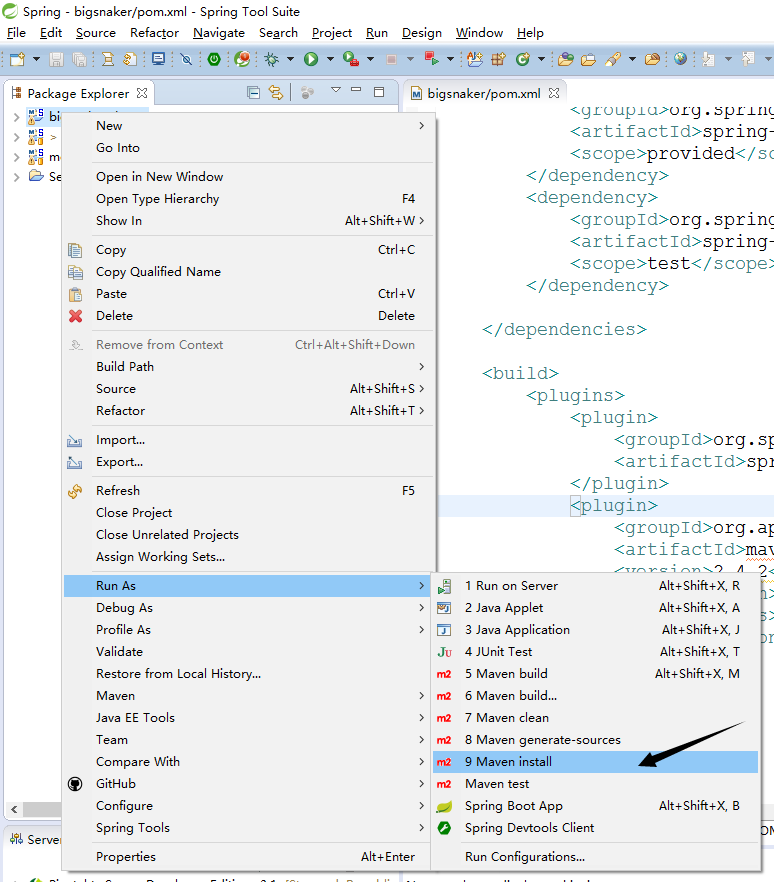Choose Assign Working Sets...
The image size is (774, 882).
click(x=248, y=556)
